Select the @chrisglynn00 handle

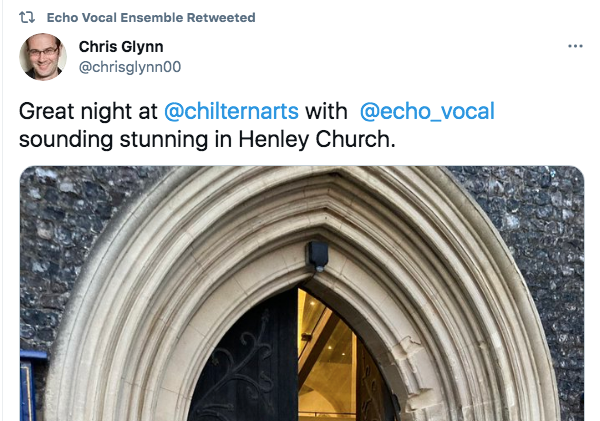(x=129, y=66)
